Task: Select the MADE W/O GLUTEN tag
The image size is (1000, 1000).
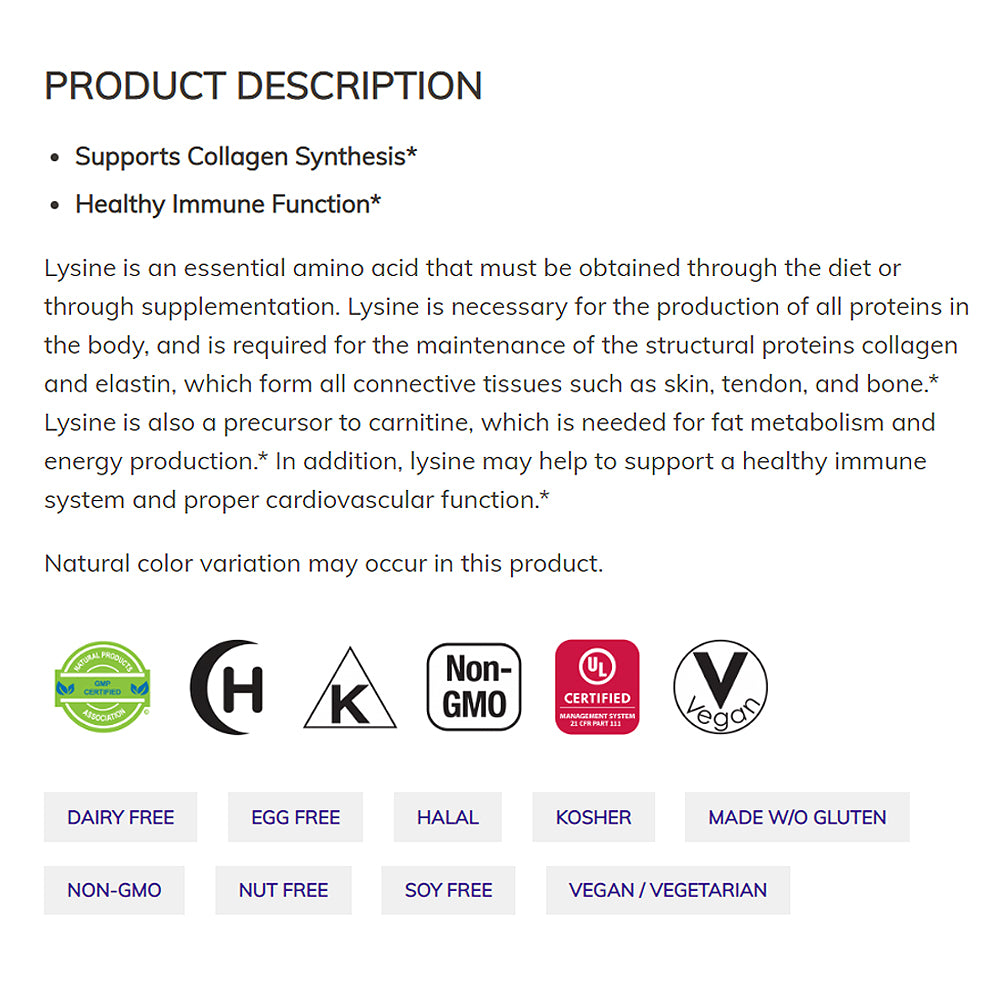Action: click(x=797, y=817)
